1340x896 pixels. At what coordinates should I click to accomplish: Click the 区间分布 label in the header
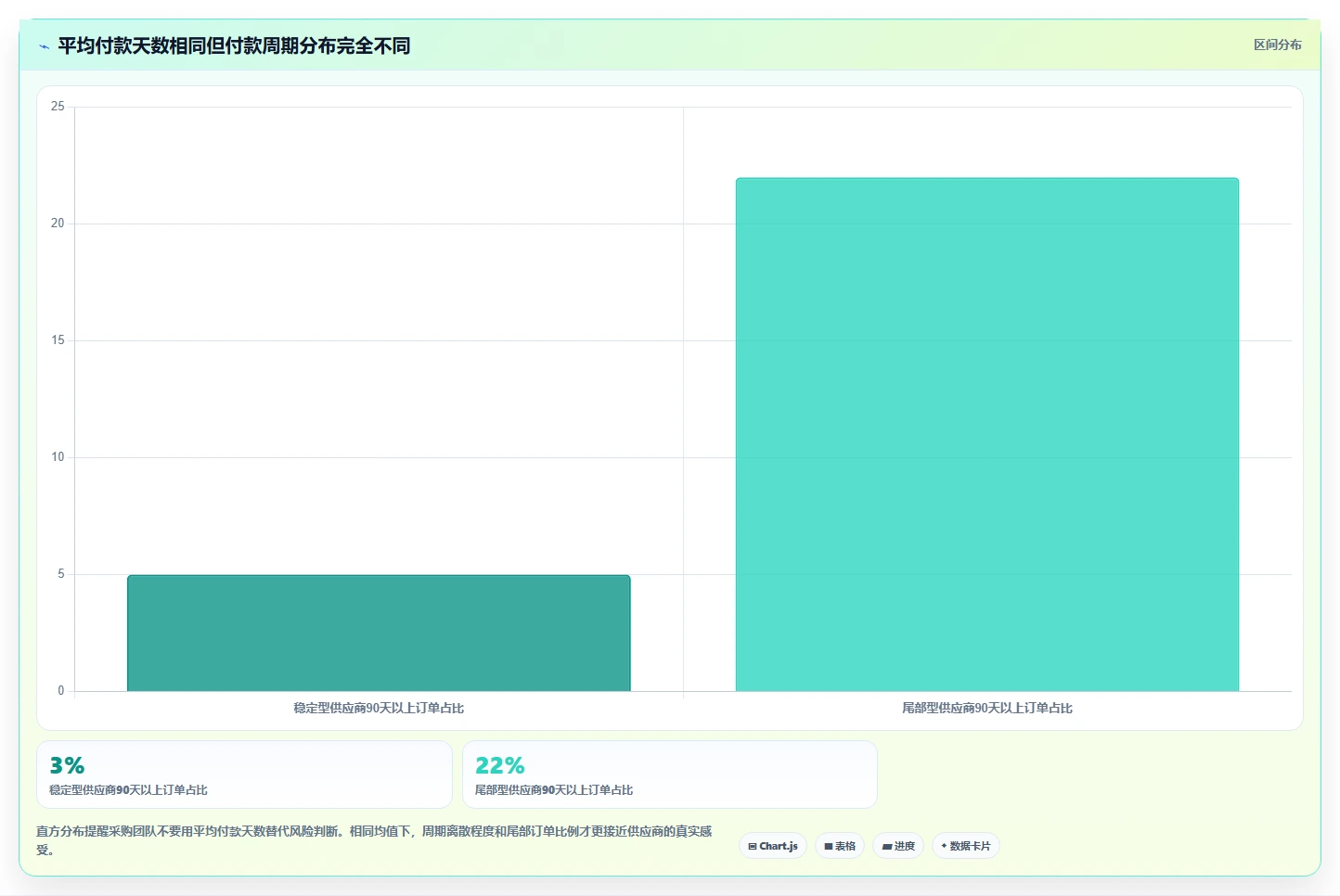[x=1277, y=45]
